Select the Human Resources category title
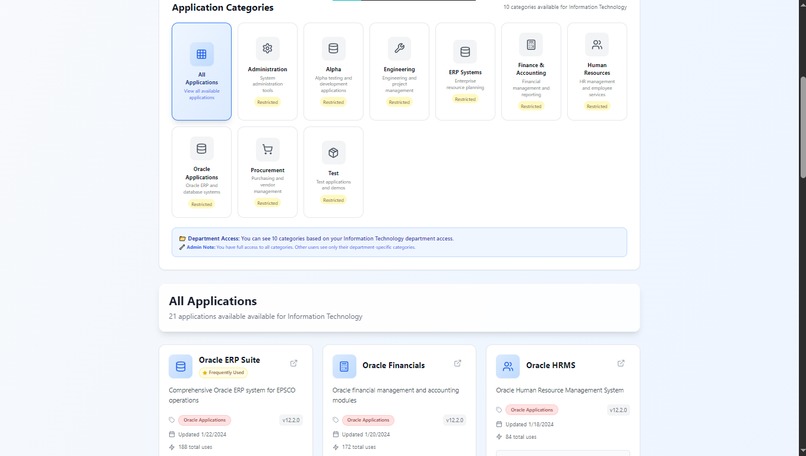Screen dimensions: 806x456 [x=597, y=69]
